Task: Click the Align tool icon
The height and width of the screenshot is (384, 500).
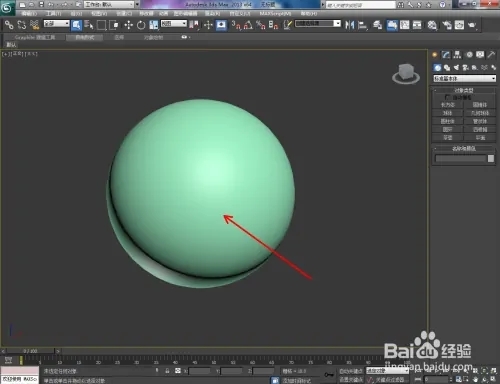Action: pyautogui.click(x=362, y=25)
